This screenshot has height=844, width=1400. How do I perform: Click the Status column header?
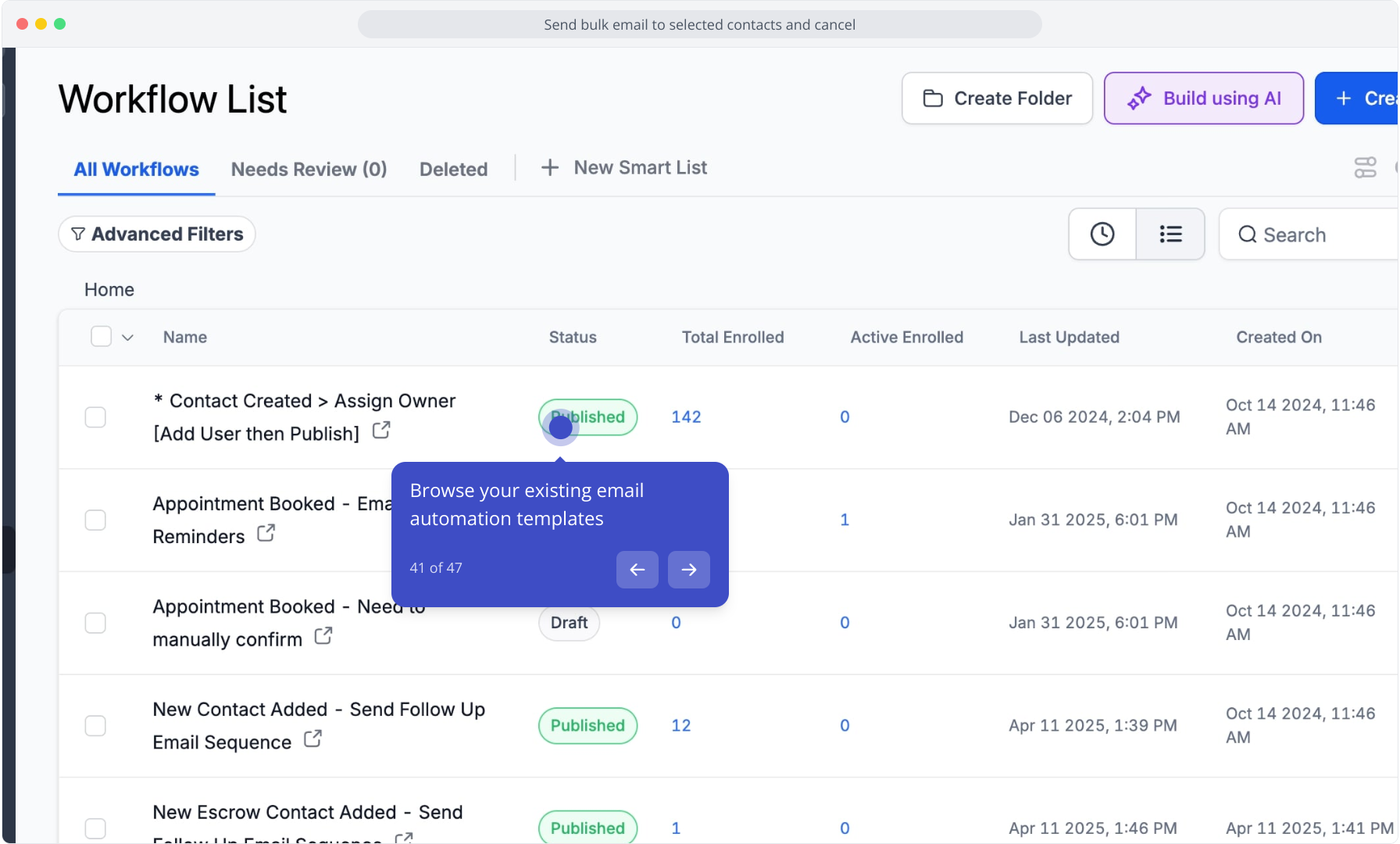[573, 338]
